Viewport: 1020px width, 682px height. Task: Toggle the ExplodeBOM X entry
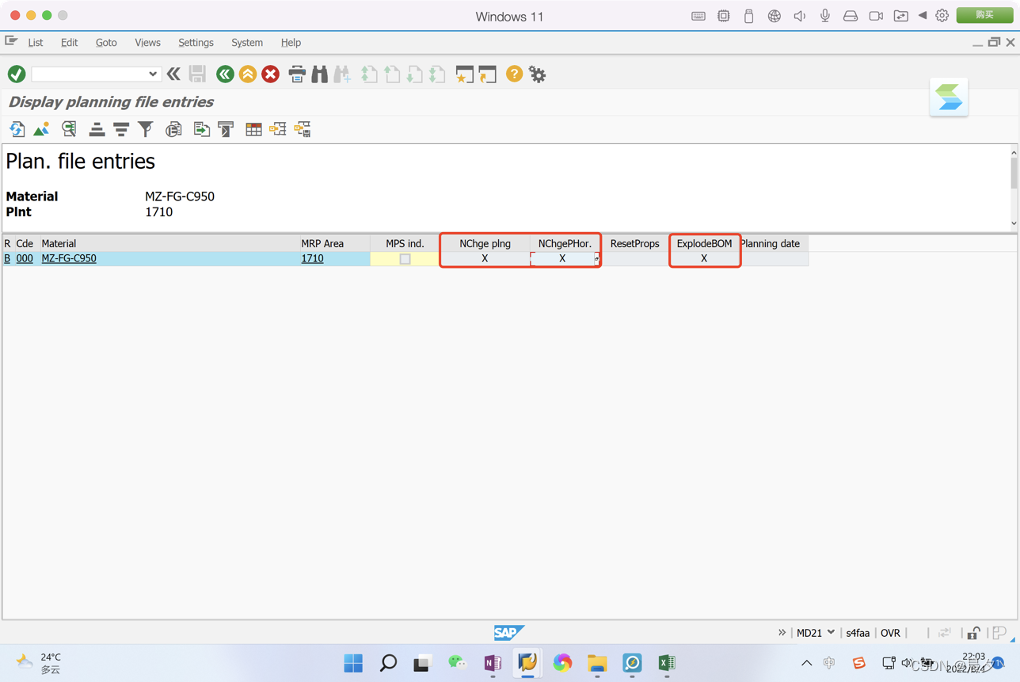point(704,258)
